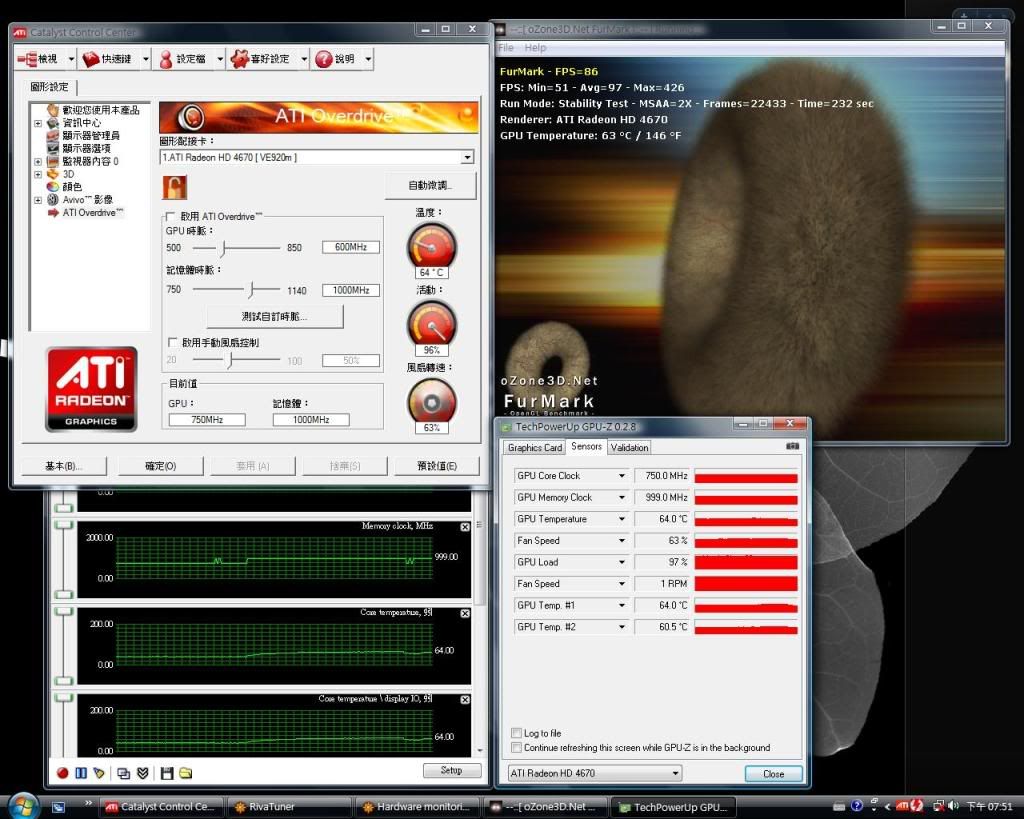The image size is (1024, 819).
Task: Click the 確定(O) OK button
Action: (161, 466)
